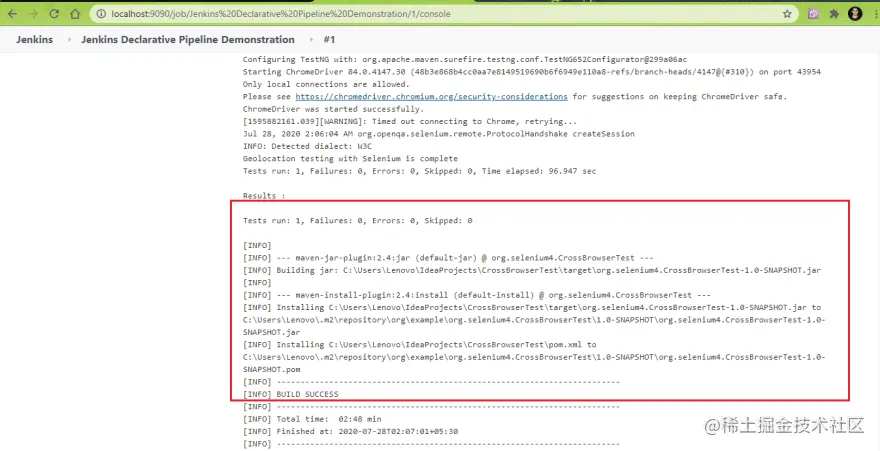Click the 'Time elapsed: 96.947 sec' test line

(x=420, y=171)
